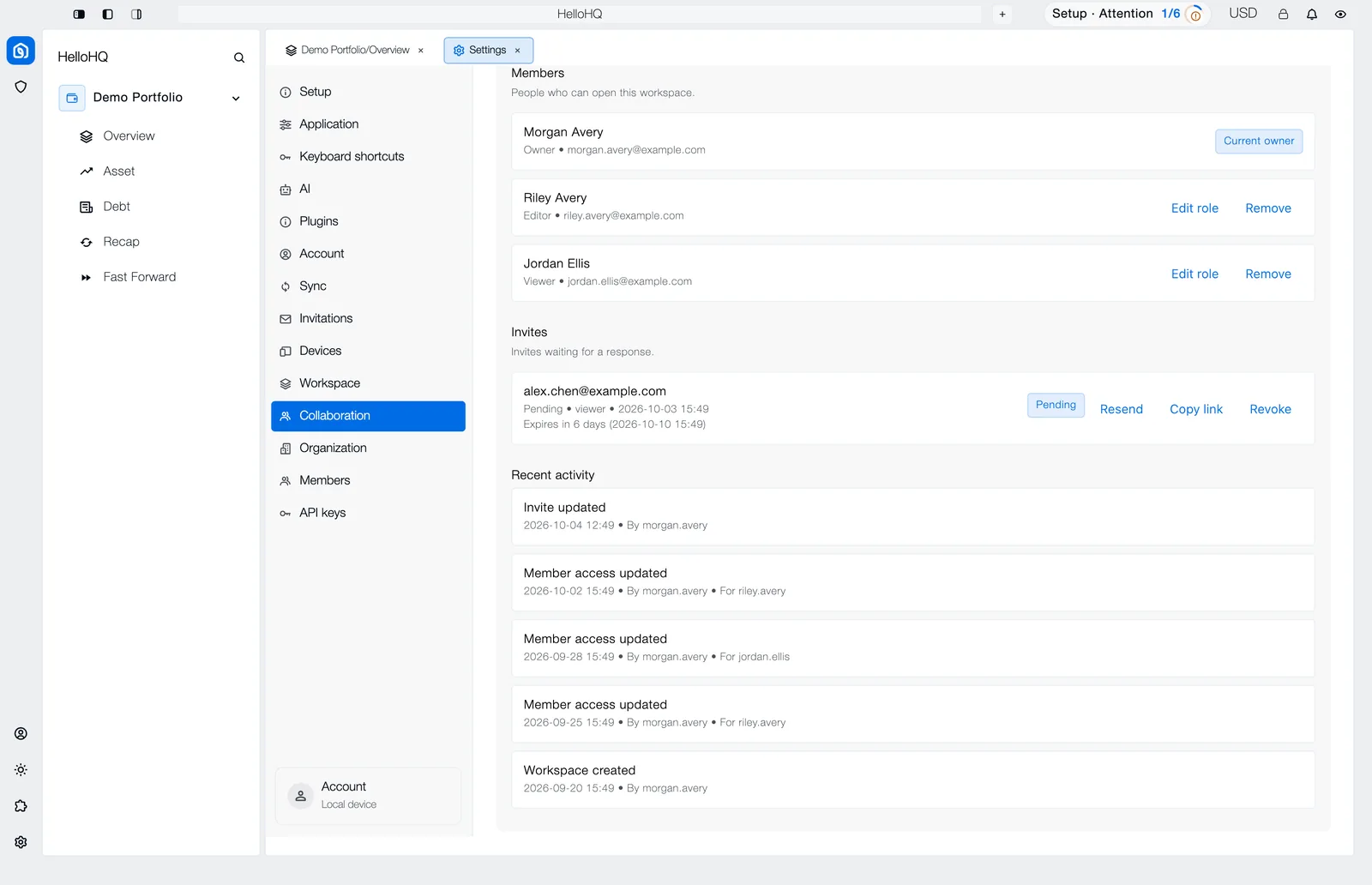Click the Current owner badge

1259,141
